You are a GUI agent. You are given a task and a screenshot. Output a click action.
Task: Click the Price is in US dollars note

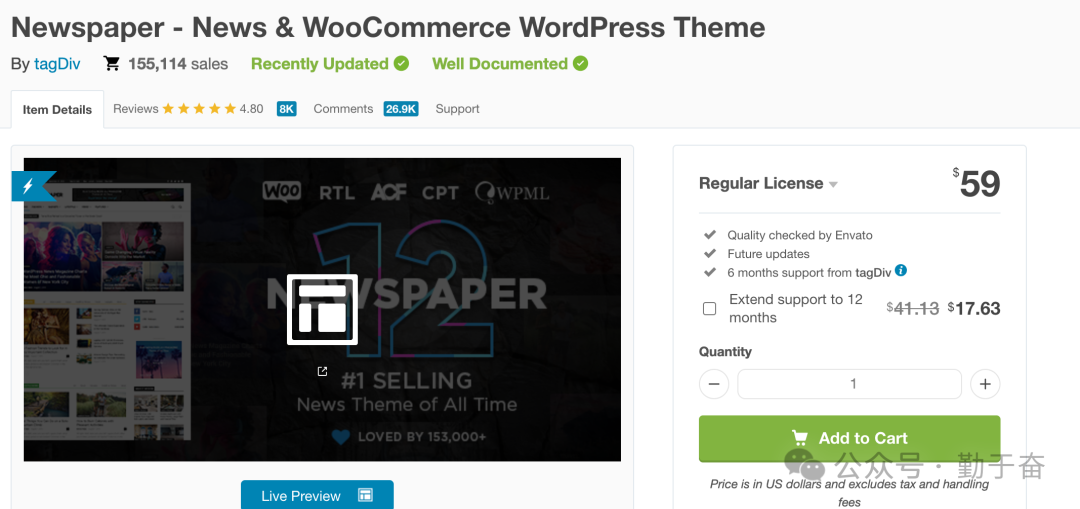849,493
